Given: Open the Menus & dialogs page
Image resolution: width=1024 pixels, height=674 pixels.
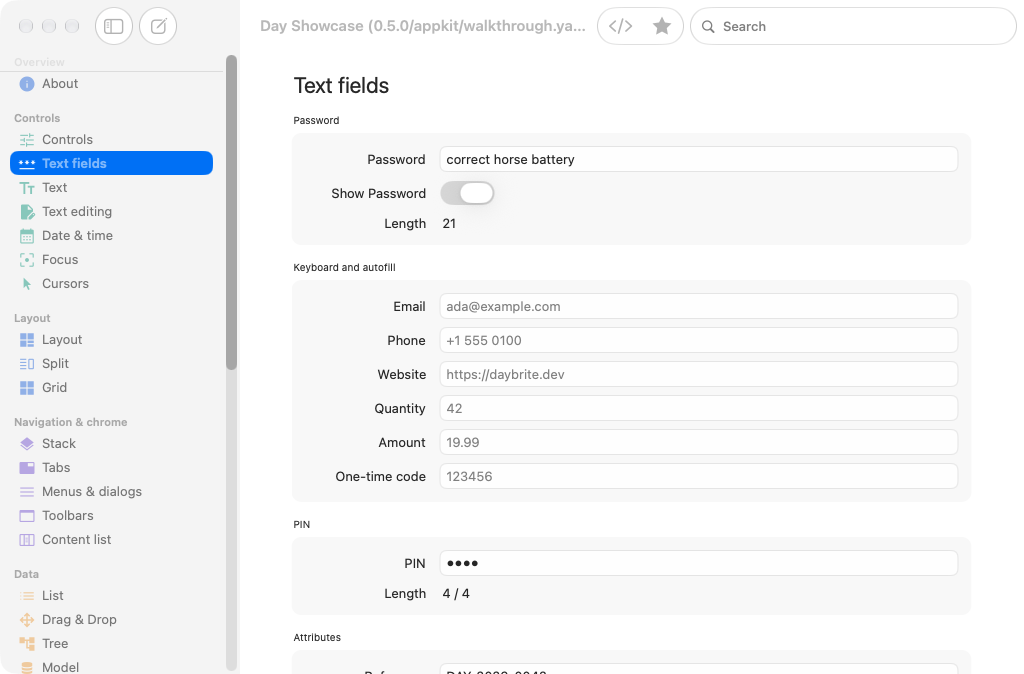Looking at the screenshot, I should 112,491.
